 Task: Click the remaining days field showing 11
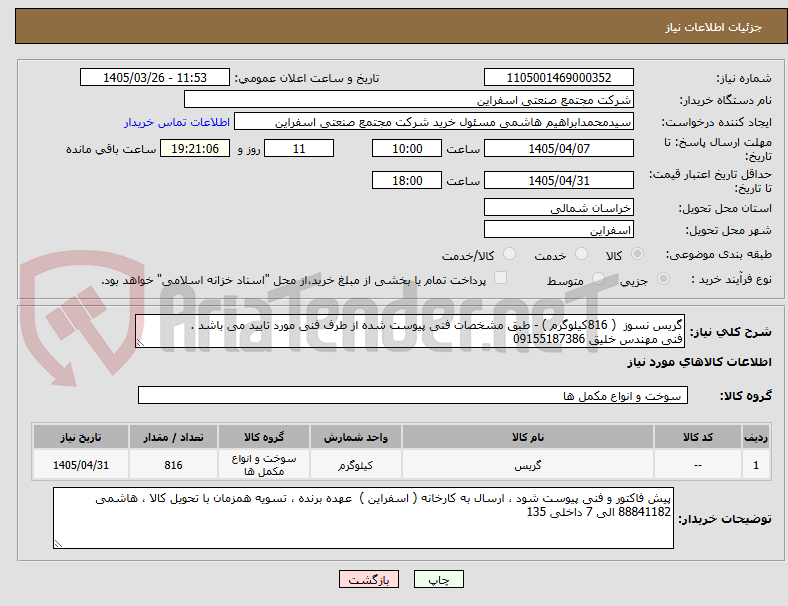click(299, 149)
